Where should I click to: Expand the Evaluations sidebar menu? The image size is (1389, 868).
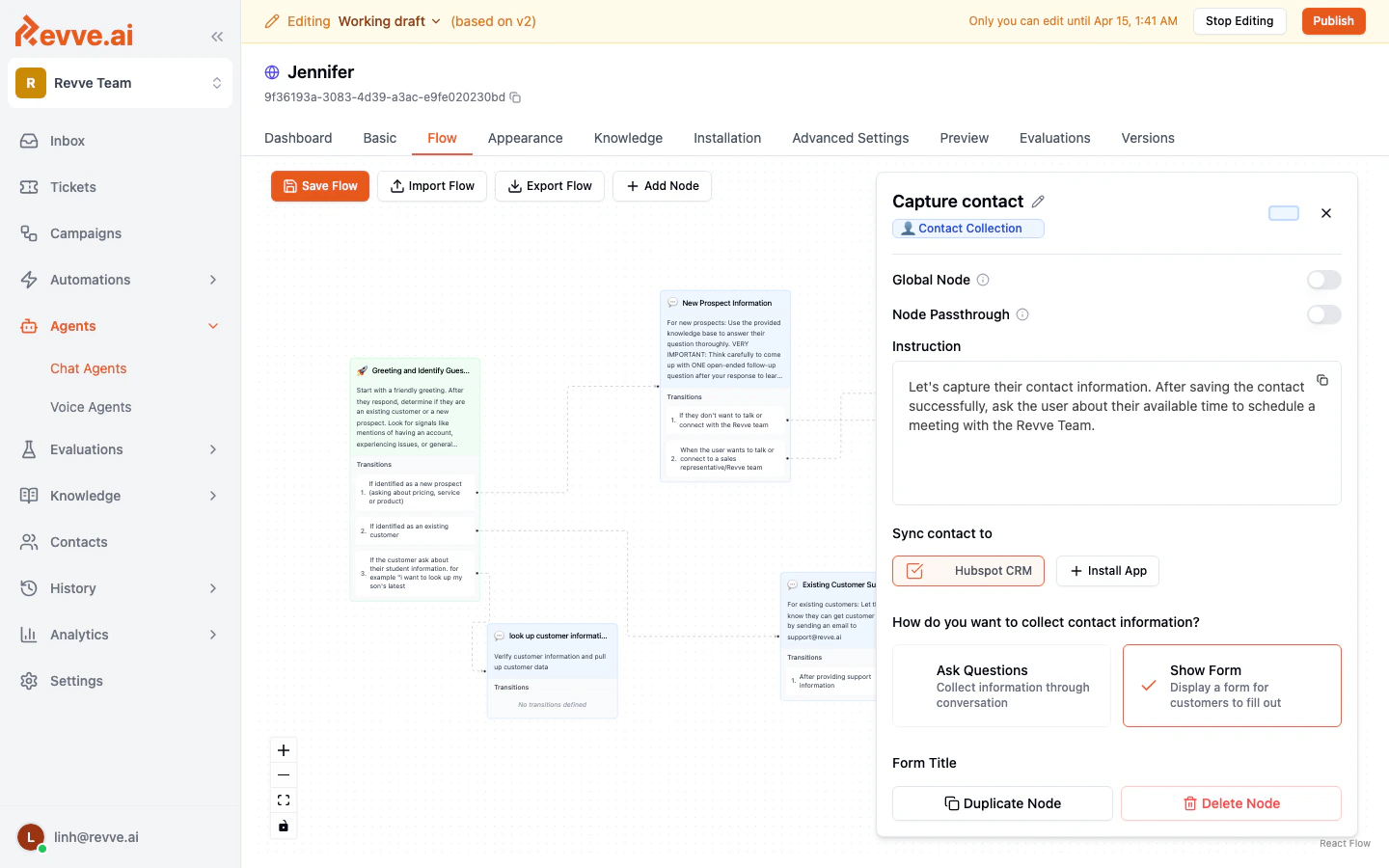click(x=120, y=449)
